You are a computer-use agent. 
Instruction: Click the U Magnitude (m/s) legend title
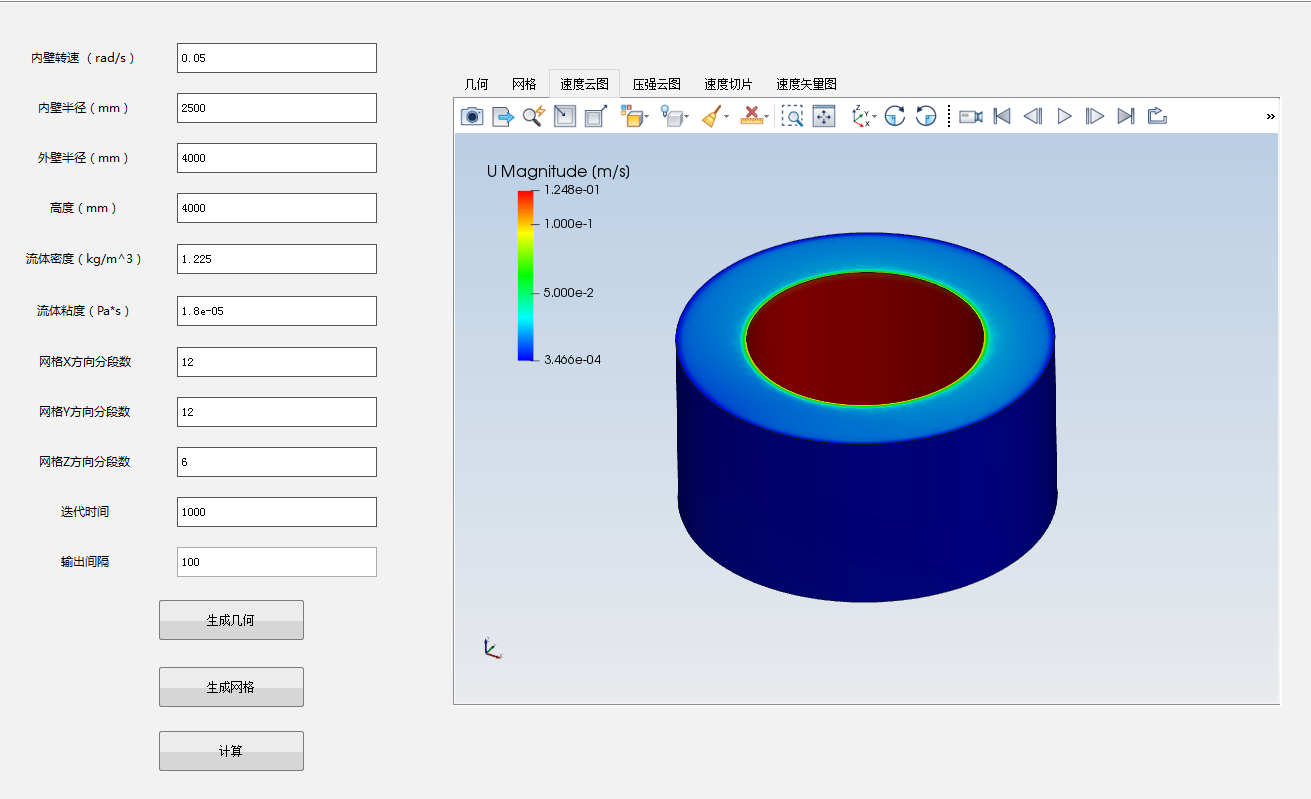pyautogui.click(x=558, y=172)
